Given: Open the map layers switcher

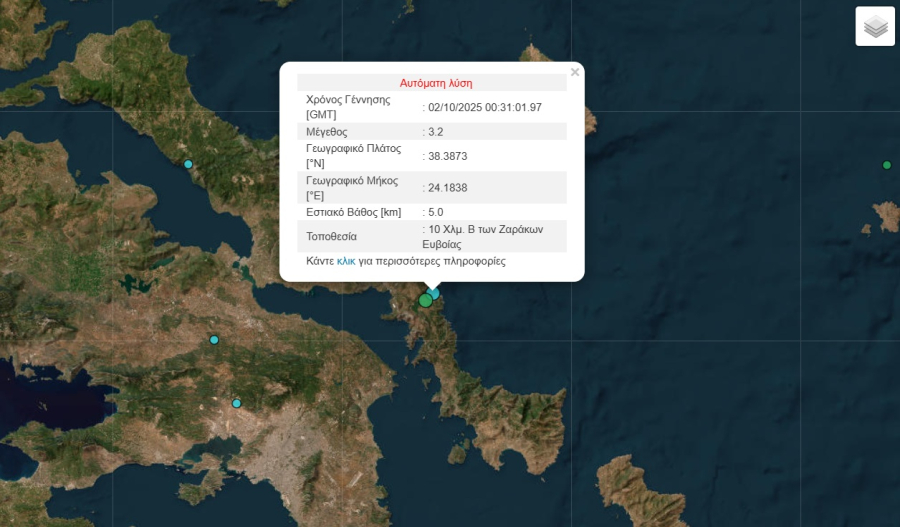Looking at the screenshot, I should 875,27.
